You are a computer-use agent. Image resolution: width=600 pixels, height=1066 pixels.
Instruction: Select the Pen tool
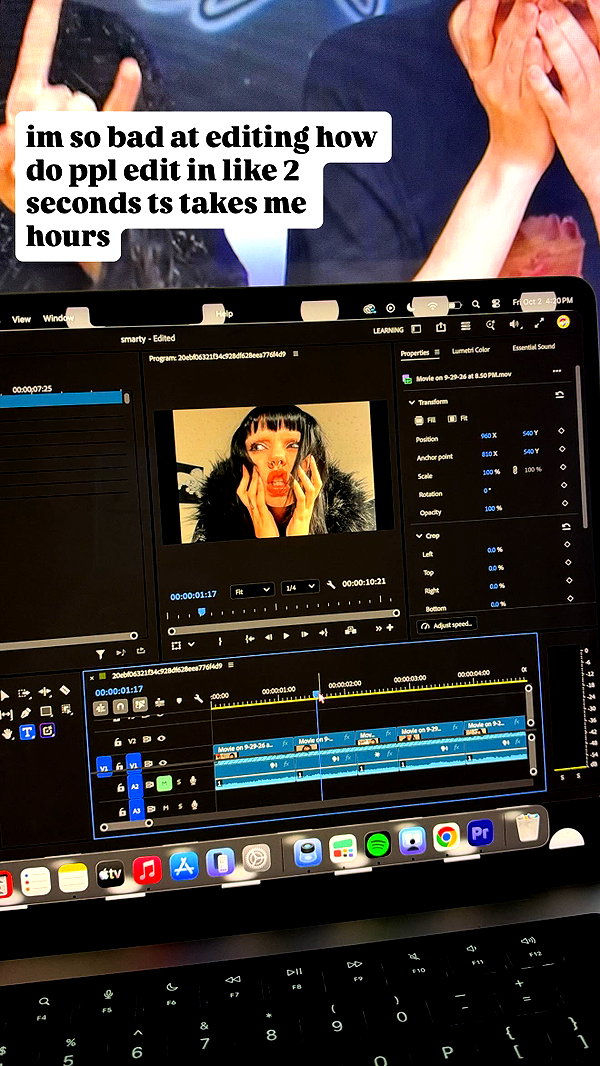coord(26,713)
